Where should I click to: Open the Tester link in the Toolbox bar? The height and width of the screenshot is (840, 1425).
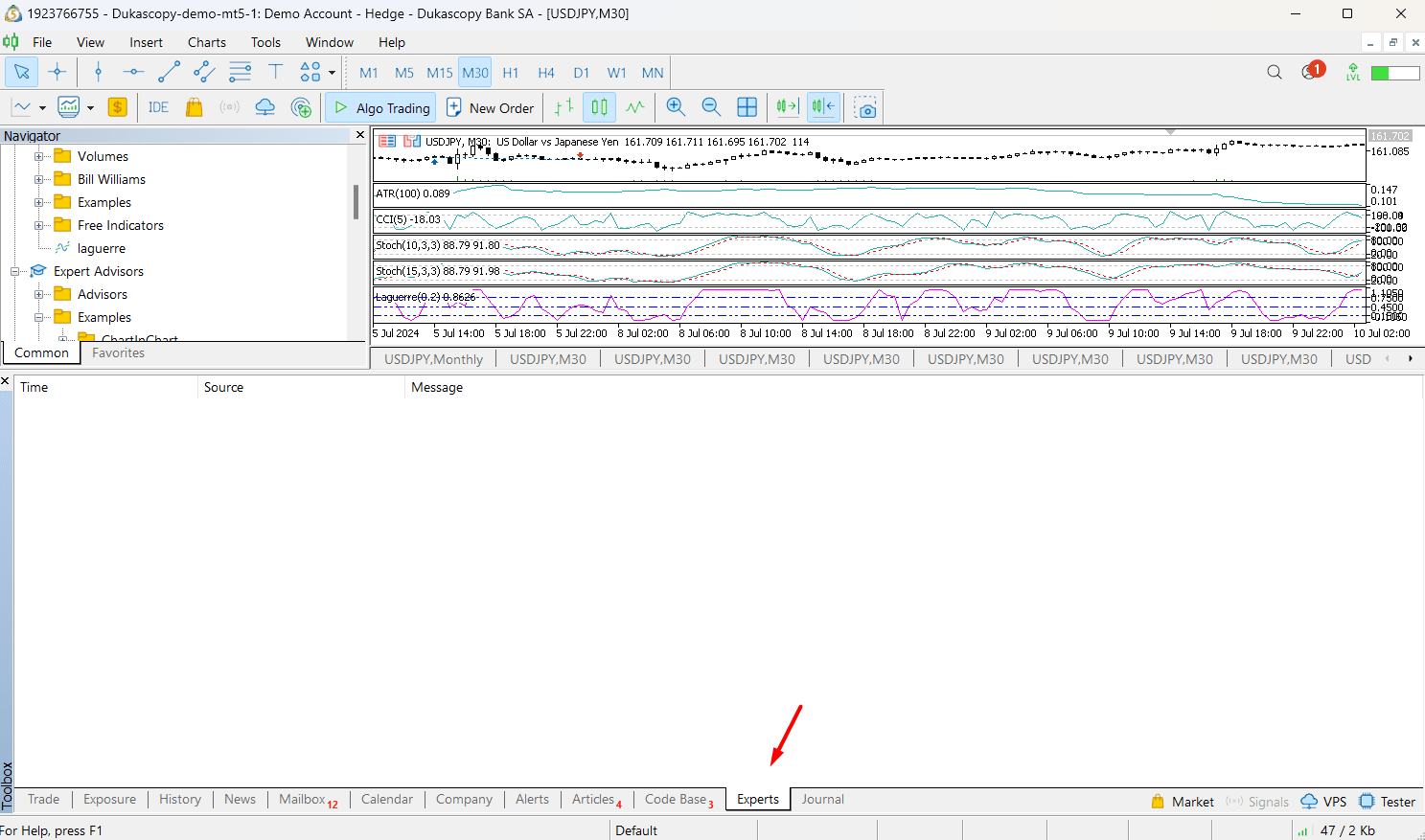[1387, 802]
